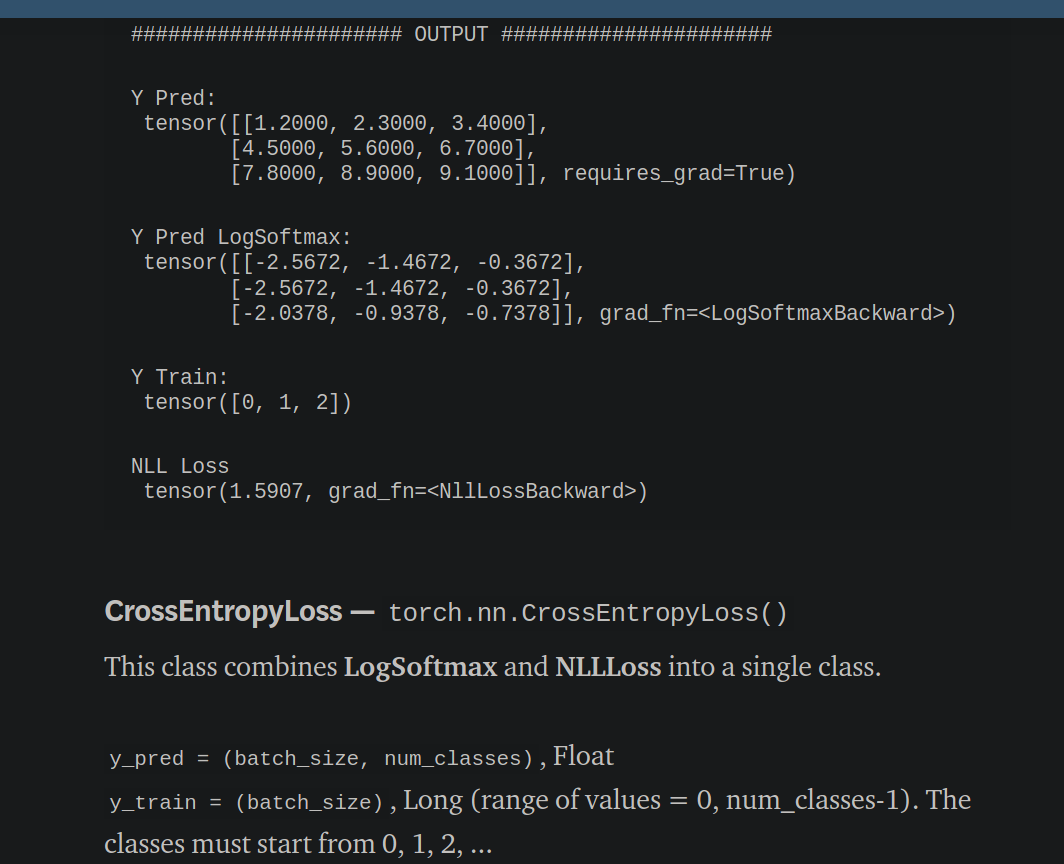Click row with grad_fn=<LogSoftmaxBackward>
The width and height of the screenshot is (1064, 864).
tap(593, 314)
